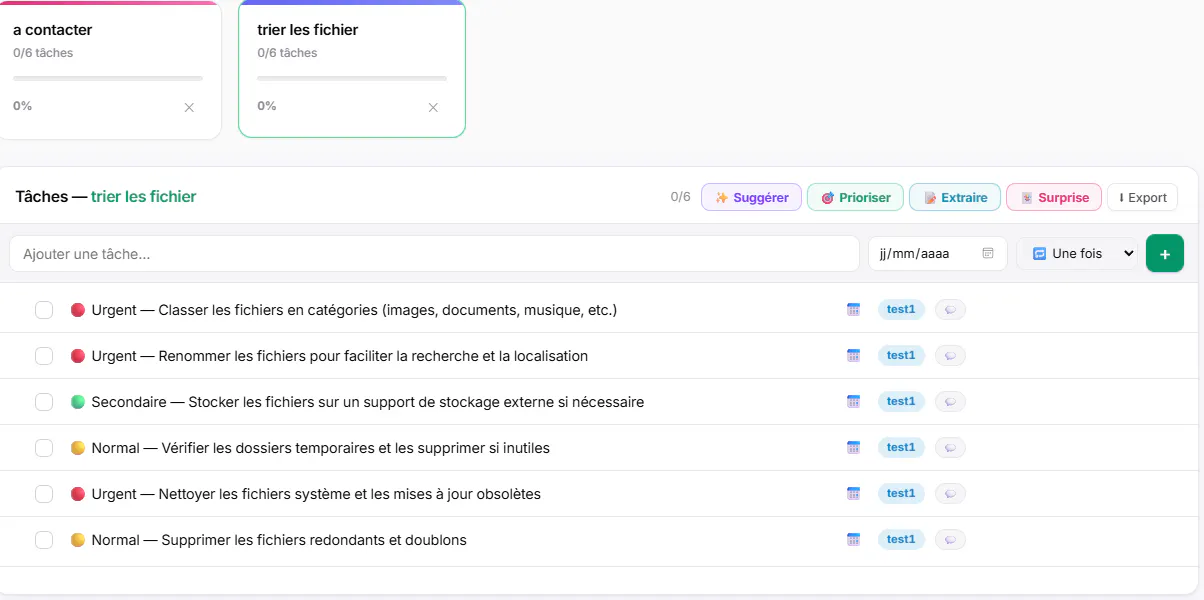Delete the 'trier les fichier' card with X
1204x600 pixels.
coord(433,107)
